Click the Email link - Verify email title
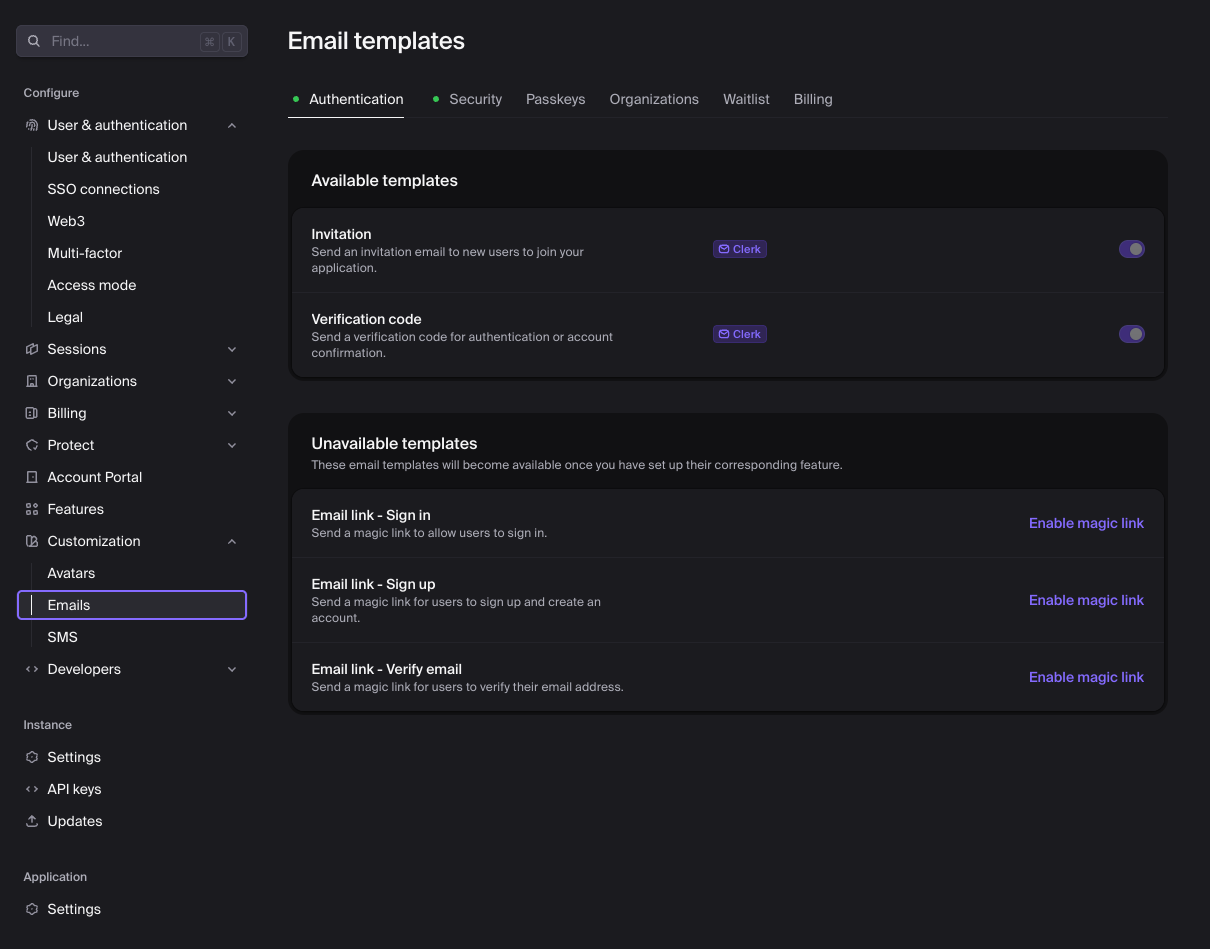This screenshot has width=1210, height=949. pos(387,669)
